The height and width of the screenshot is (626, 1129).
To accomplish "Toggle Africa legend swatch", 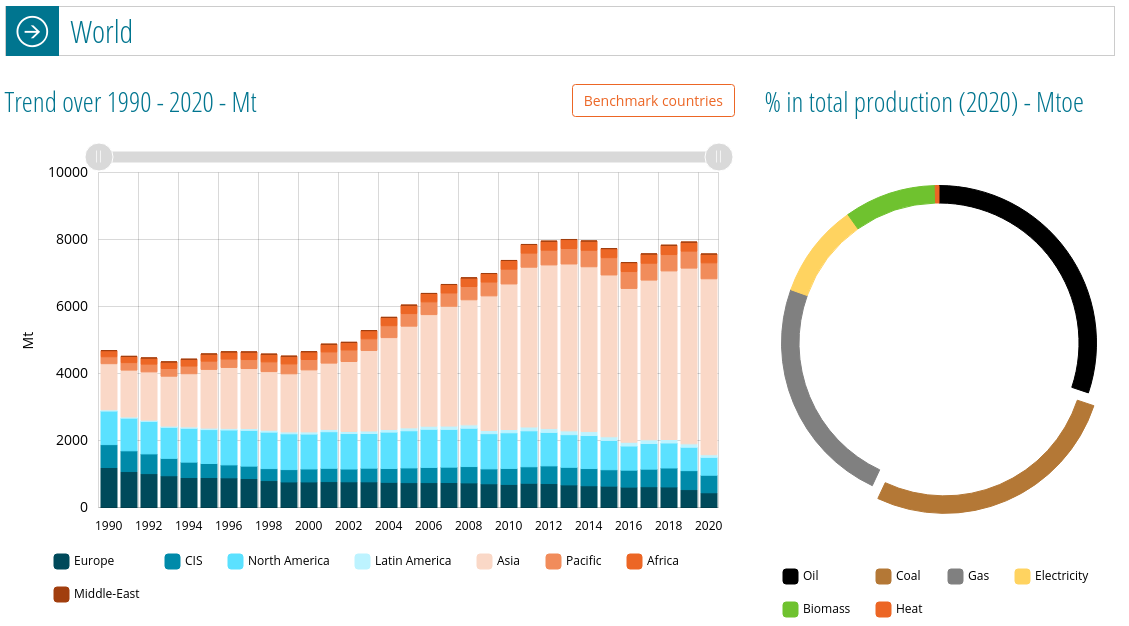I will tap(634, 561).
